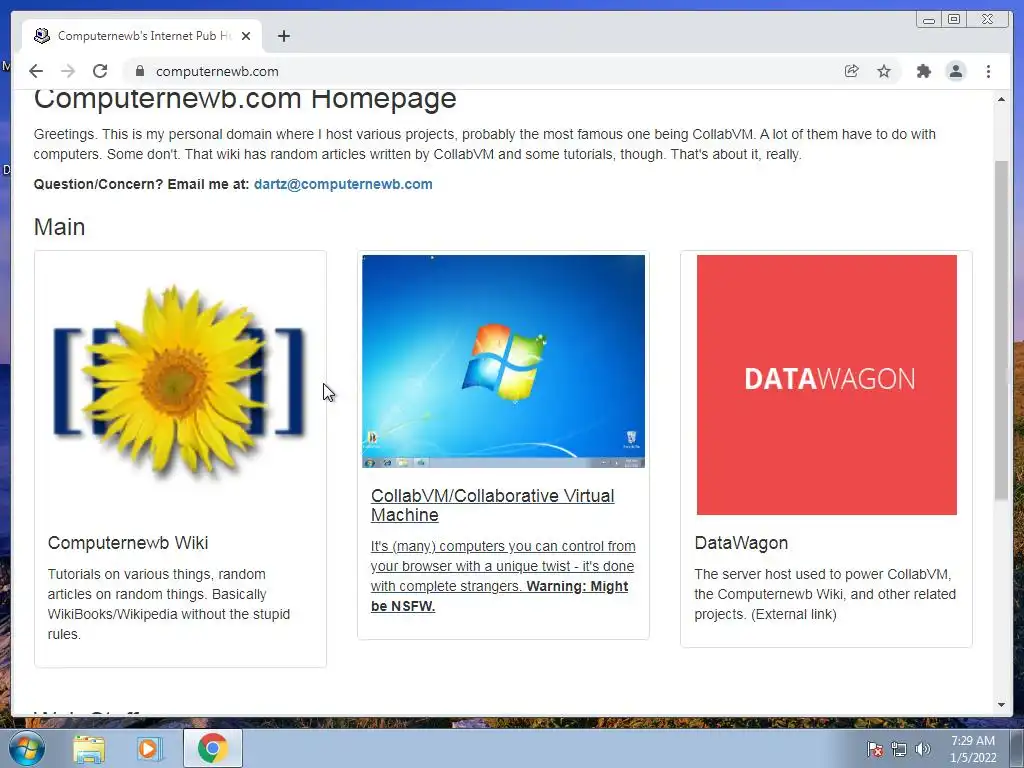The image size is (1024, 768).
Task: Open the Chrome profile avatar
Action: [x=955, y=71]
